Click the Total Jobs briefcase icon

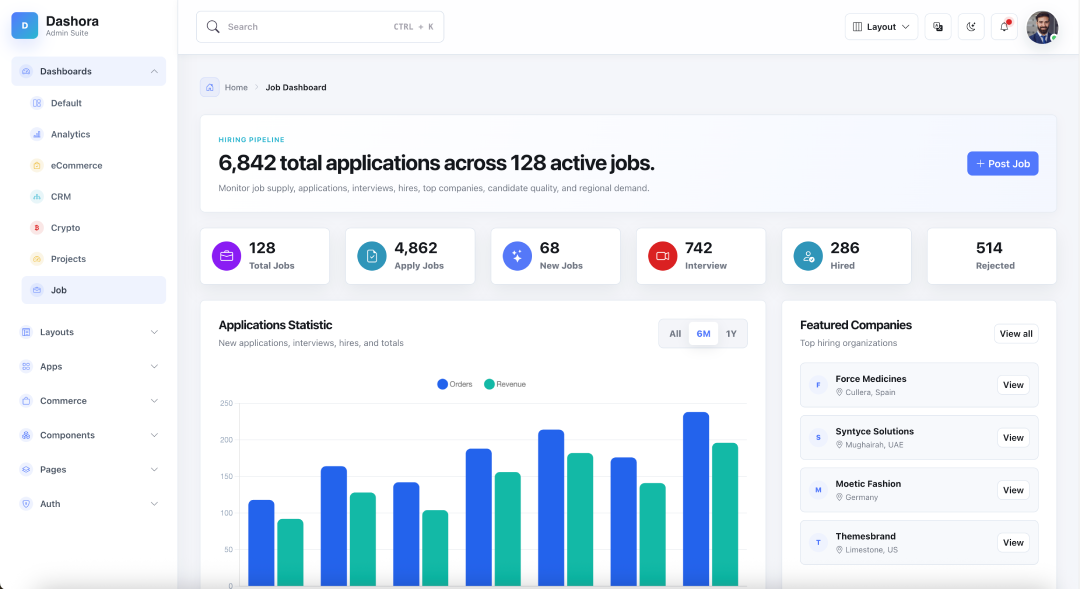point(227,256)
